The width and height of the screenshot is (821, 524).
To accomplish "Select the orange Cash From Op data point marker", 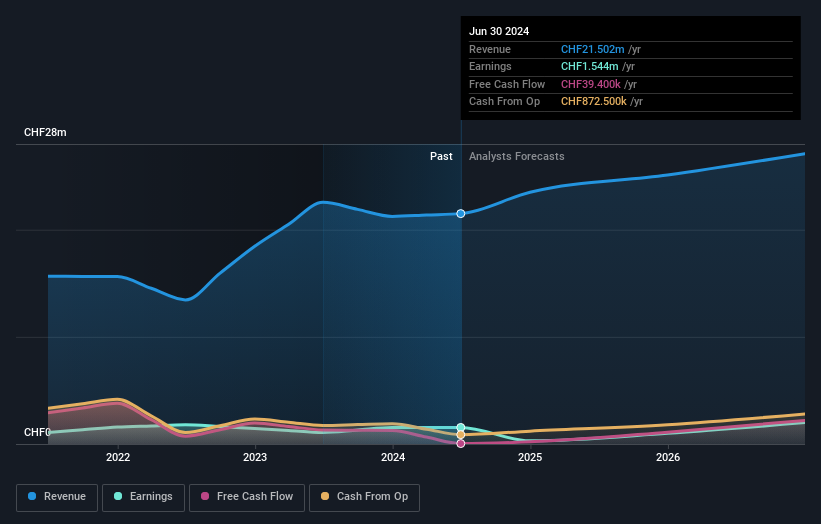I will [461, 435].
